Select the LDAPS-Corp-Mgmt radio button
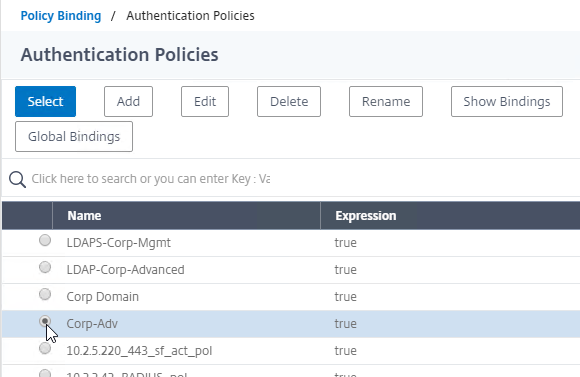Viewport: 580px width, 377px height. 45,240
